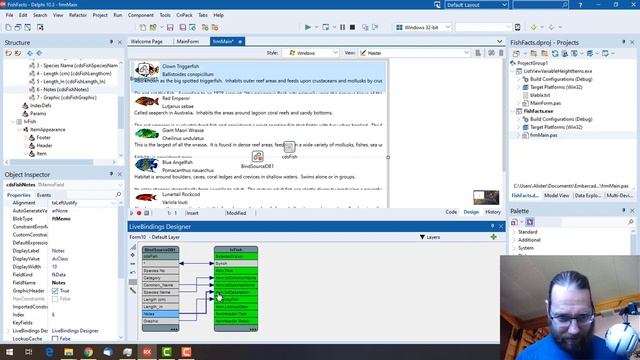Viewport: 640px width, 360px height.
Task: Select Header item in Structure tree
Action: [44, 145]
